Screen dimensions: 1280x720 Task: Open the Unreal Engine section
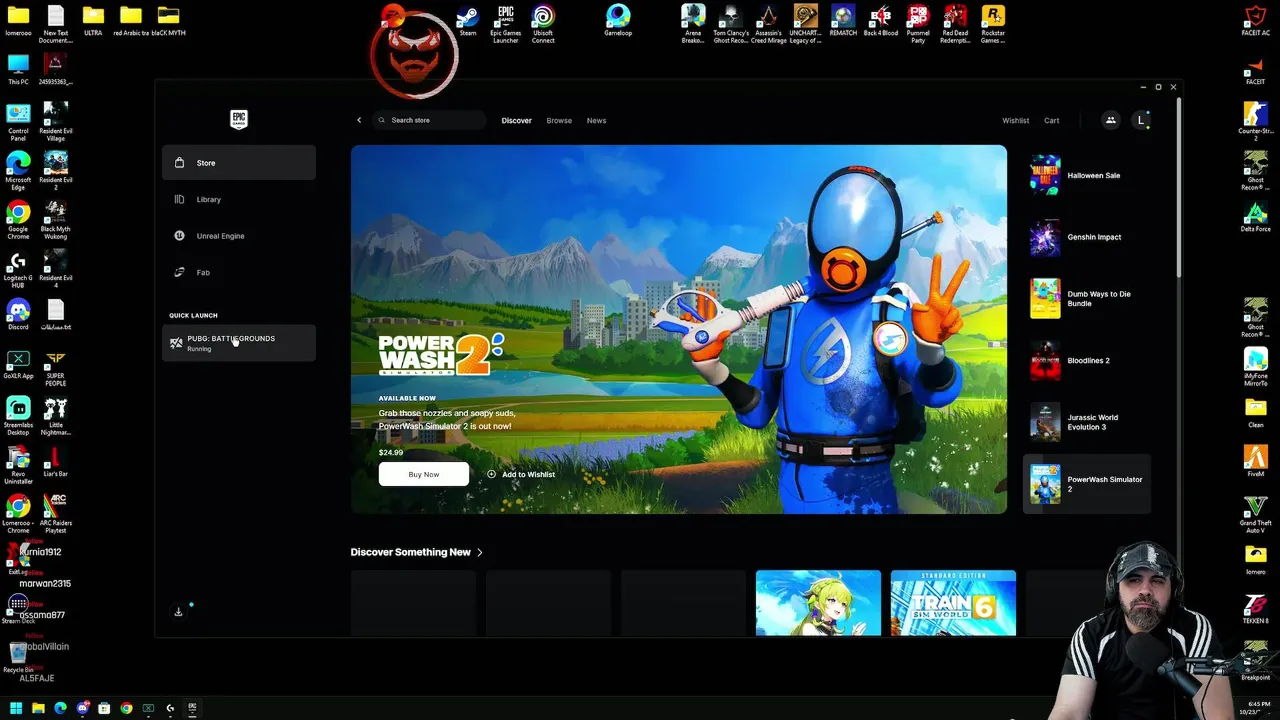[x=238, y=236]
